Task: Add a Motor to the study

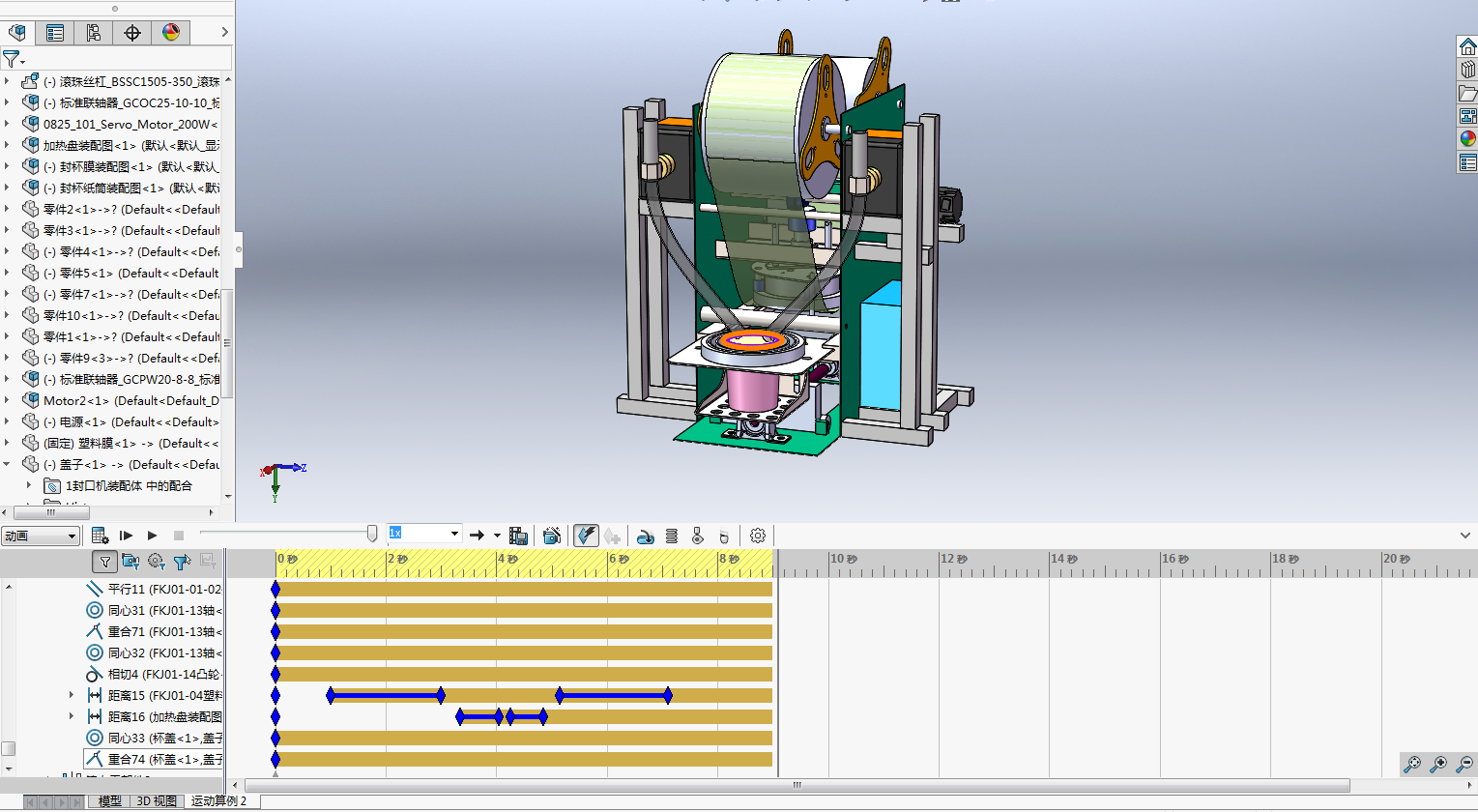Action: 646,535
